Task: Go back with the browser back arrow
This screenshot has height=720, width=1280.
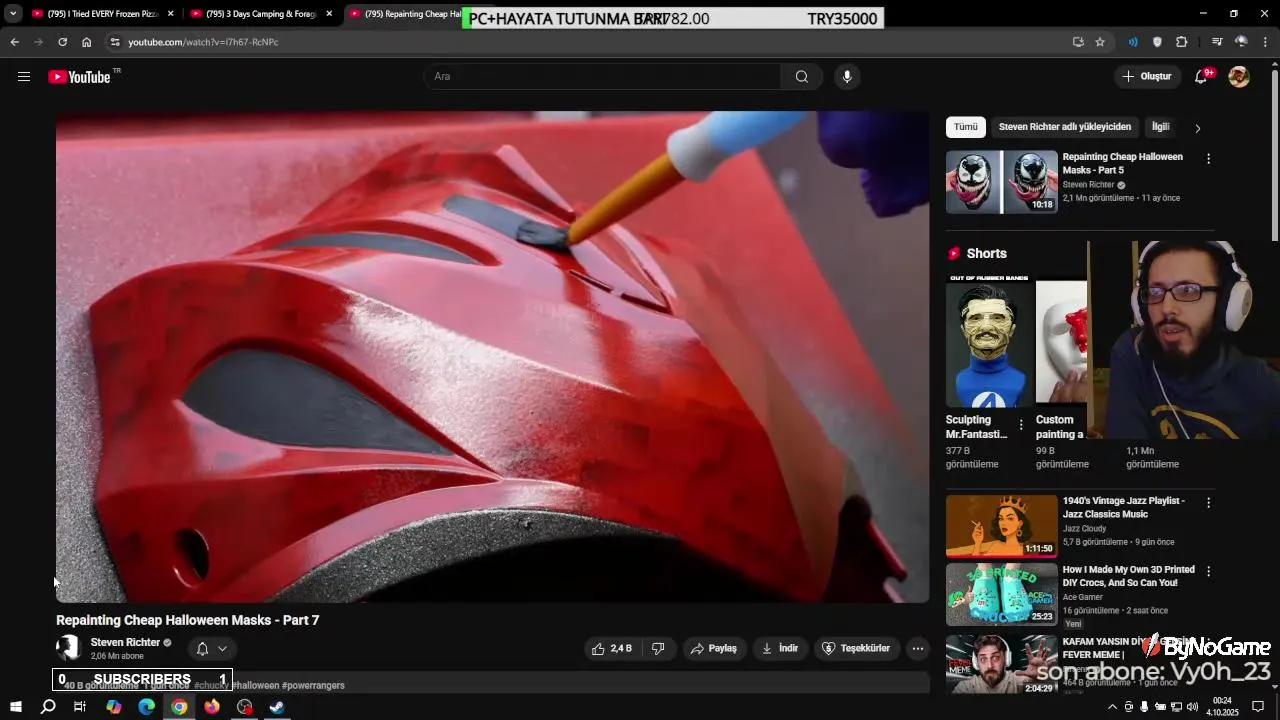Action: pyautogui.click(x=14, y=42)
